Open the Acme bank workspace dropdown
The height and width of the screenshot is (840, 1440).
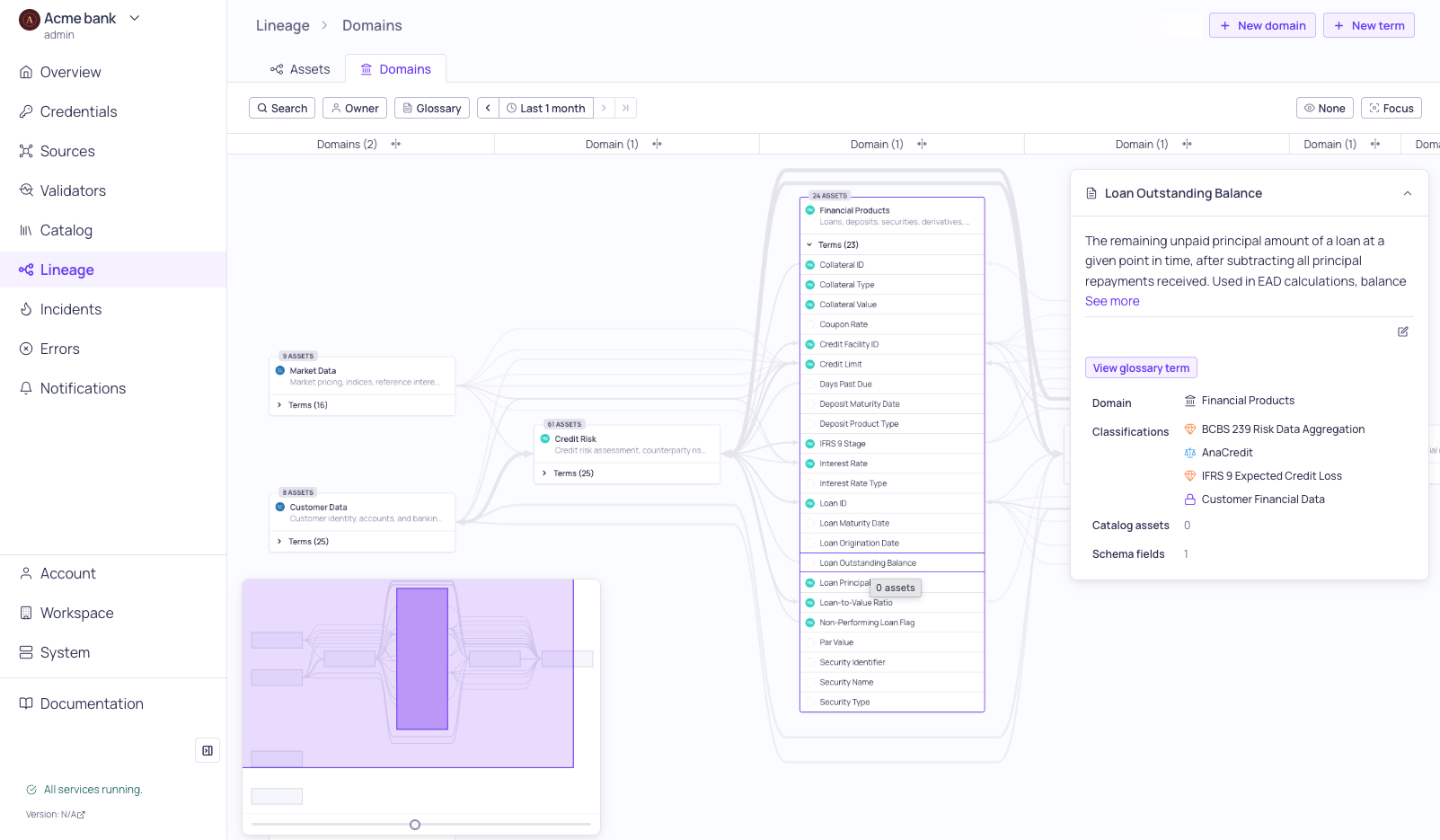81,24
